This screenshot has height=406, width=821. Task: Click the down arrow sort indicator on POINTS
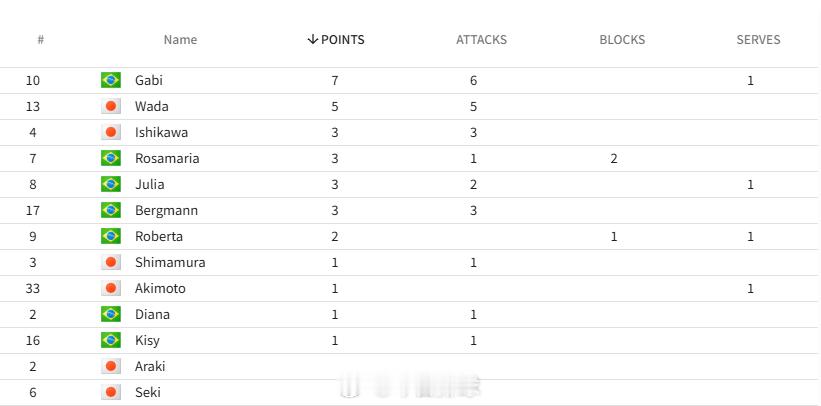313,39
